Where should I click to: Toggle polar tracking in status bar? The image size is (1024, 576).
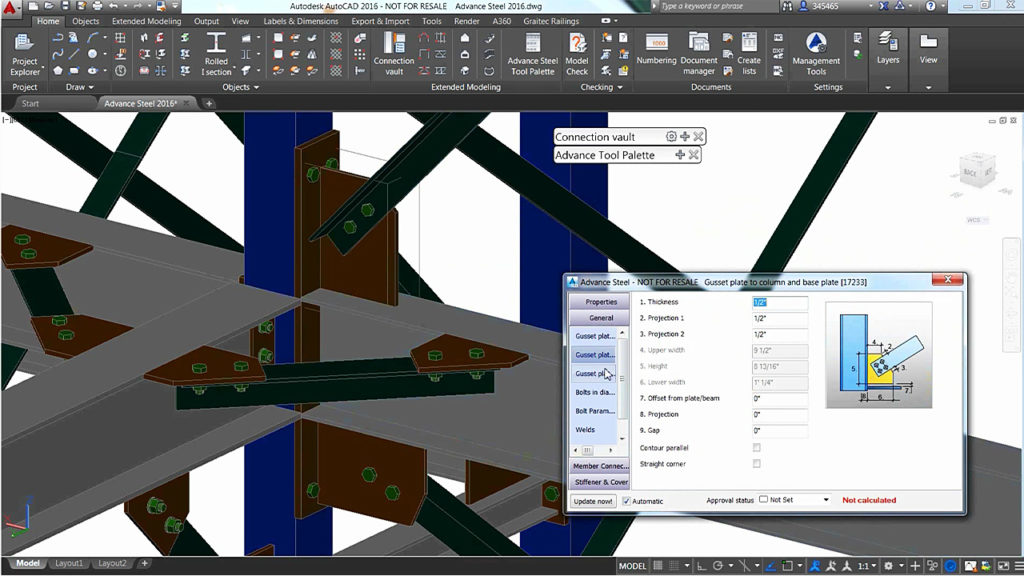click(718, 566)
